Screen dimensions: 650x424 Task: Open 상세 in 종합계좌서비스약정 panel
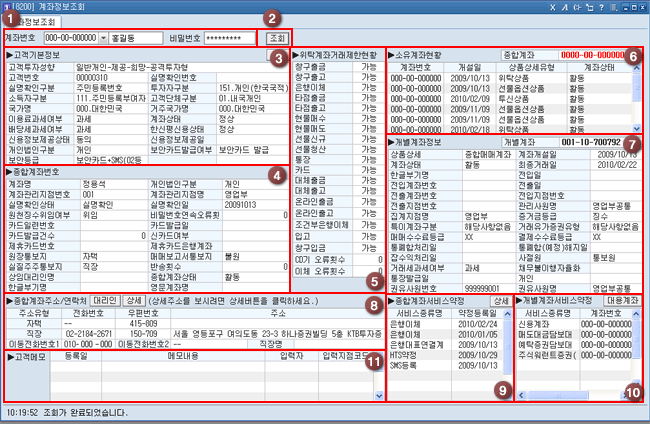click(500, 299)
